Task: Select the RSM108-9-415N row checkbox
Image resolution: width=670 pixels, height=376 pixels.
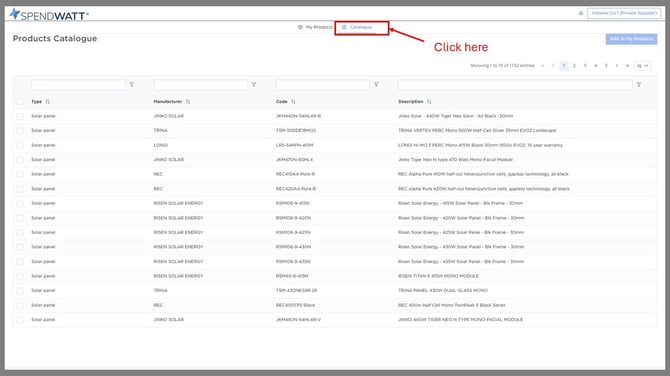Action: (x=20, y=203)
